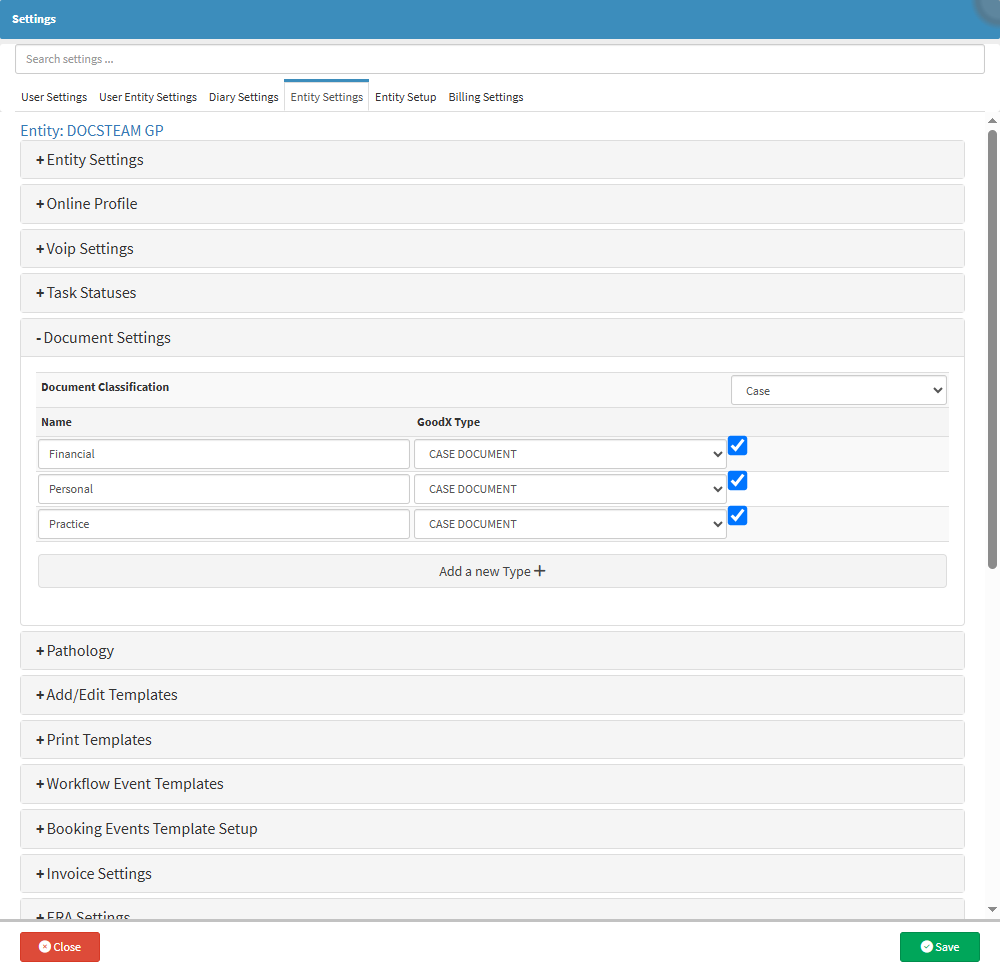Click the plus icon on Add a new Type
Viewport: 1000px width, 972px height.
[x=540, y=571]
